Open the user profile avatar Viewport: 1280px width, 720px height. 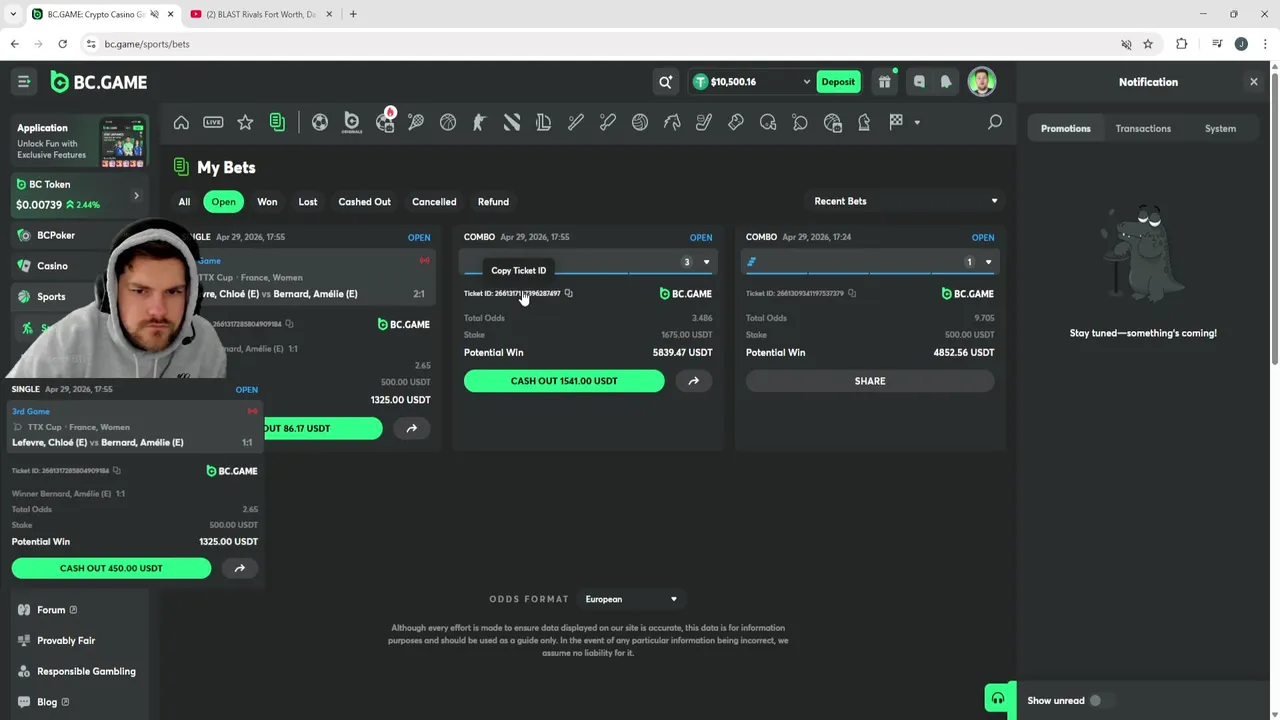click(x=982, y=82)
